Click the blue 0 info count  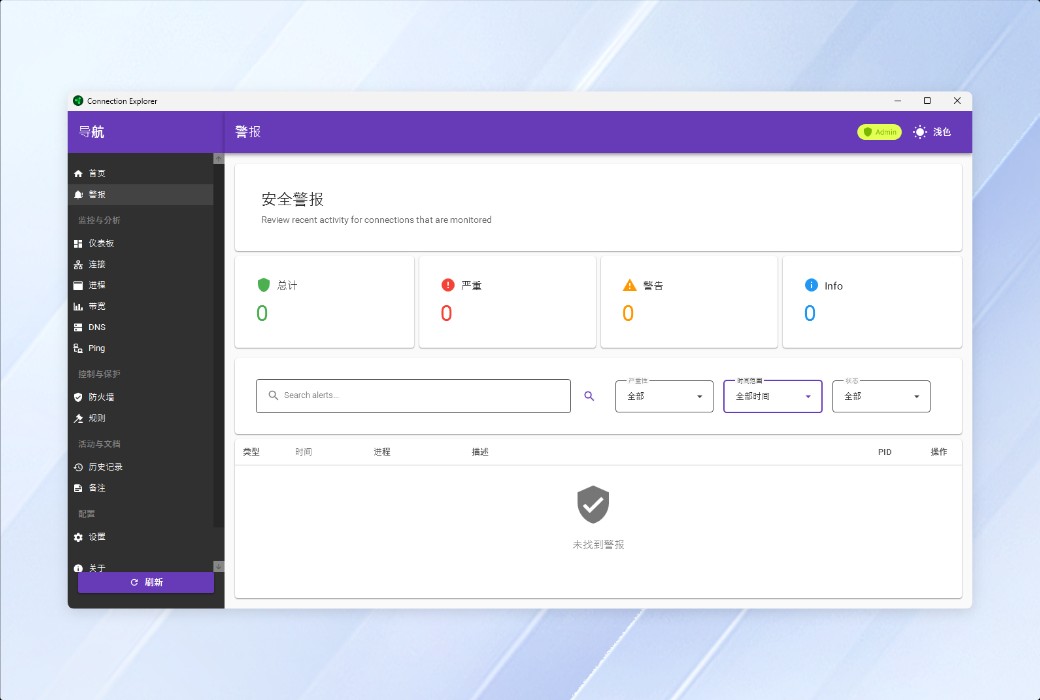(x=810, y=313)
